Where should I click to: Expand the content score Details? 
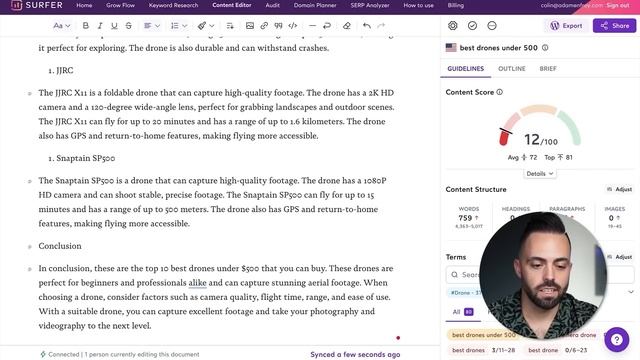(x=540, y=173)
